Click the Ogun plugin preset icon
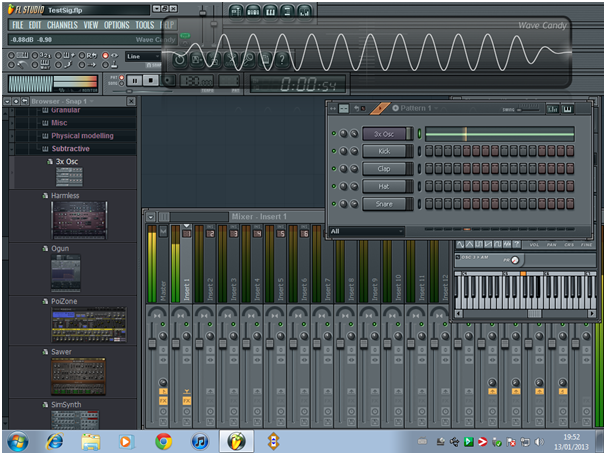Screen dimensions: 606x455 click(66, 271)
